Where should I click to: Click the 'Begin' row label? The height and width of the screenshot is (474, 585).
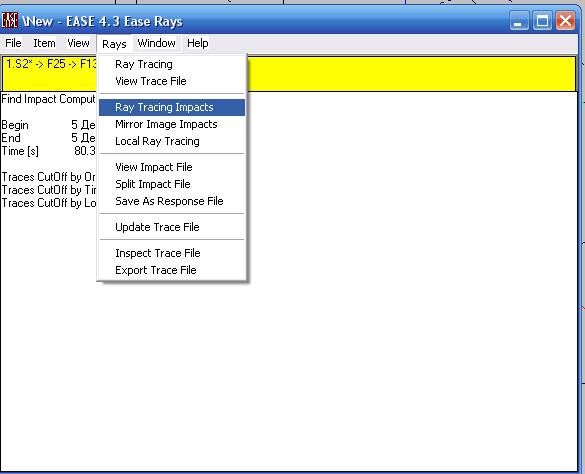click(15, 125)
